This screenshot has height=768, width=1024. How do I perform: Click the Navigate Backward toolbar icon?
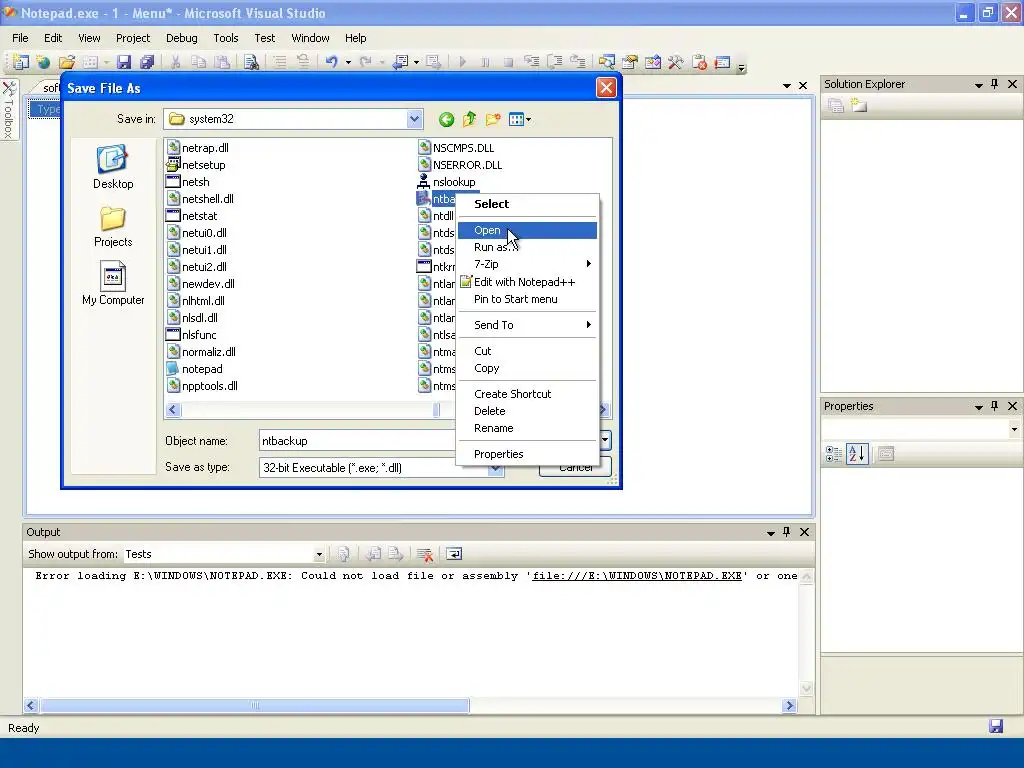(x=400, y=62)
